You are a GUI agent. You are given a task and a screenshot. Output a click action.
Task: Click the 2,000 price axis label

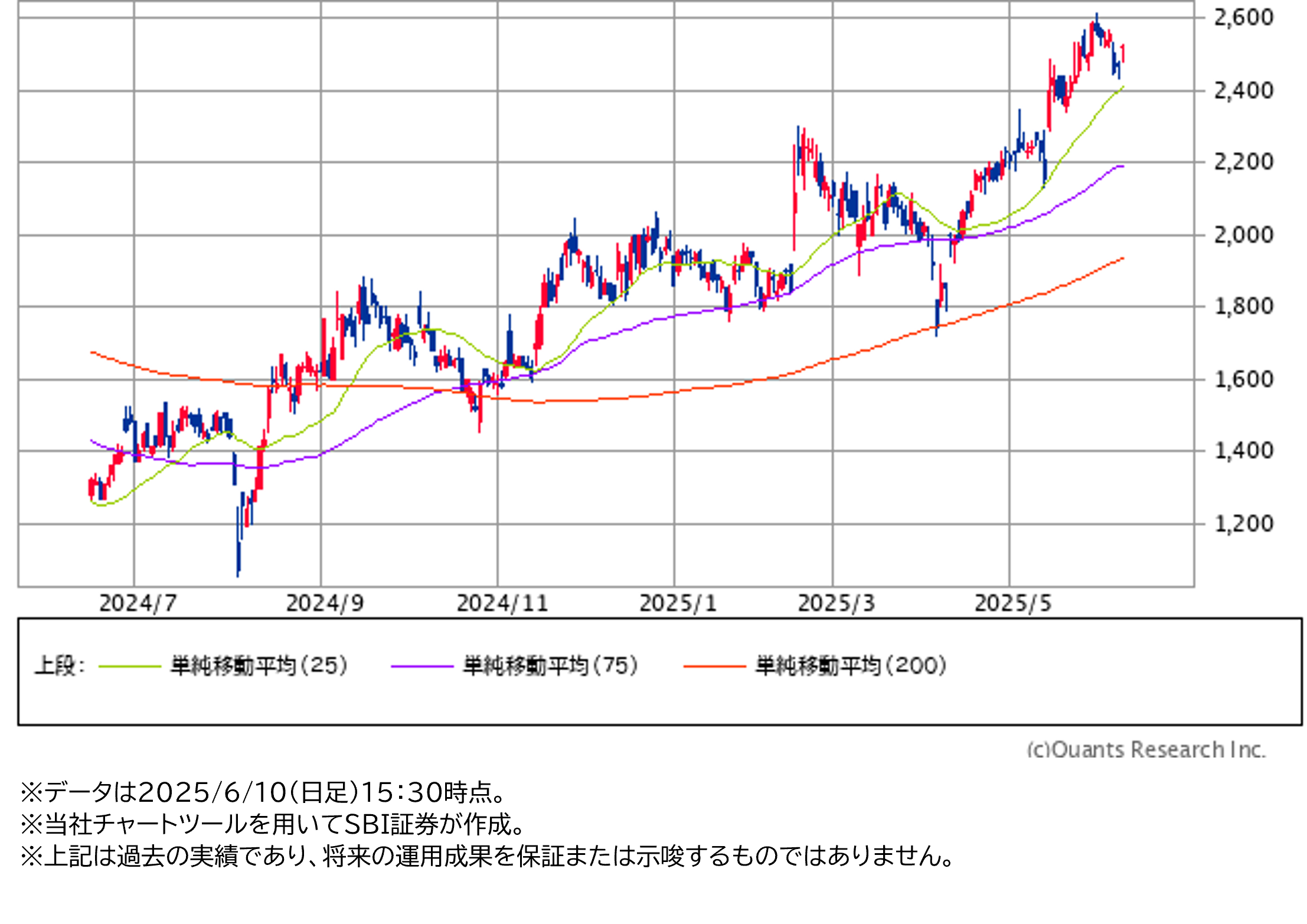coord(1243,236)
